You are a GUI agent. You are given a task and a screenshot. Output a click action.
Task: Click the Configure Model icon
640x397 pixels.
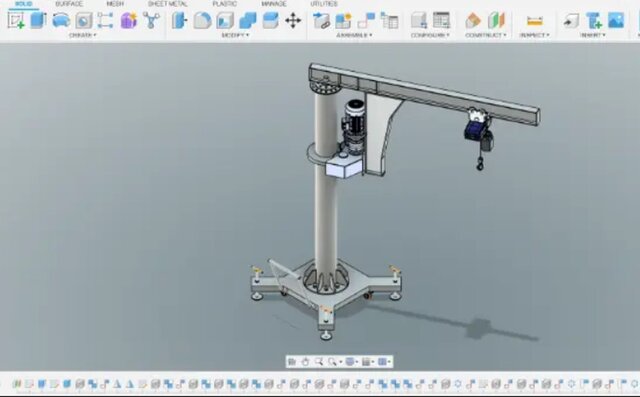[x=419, y=20]
